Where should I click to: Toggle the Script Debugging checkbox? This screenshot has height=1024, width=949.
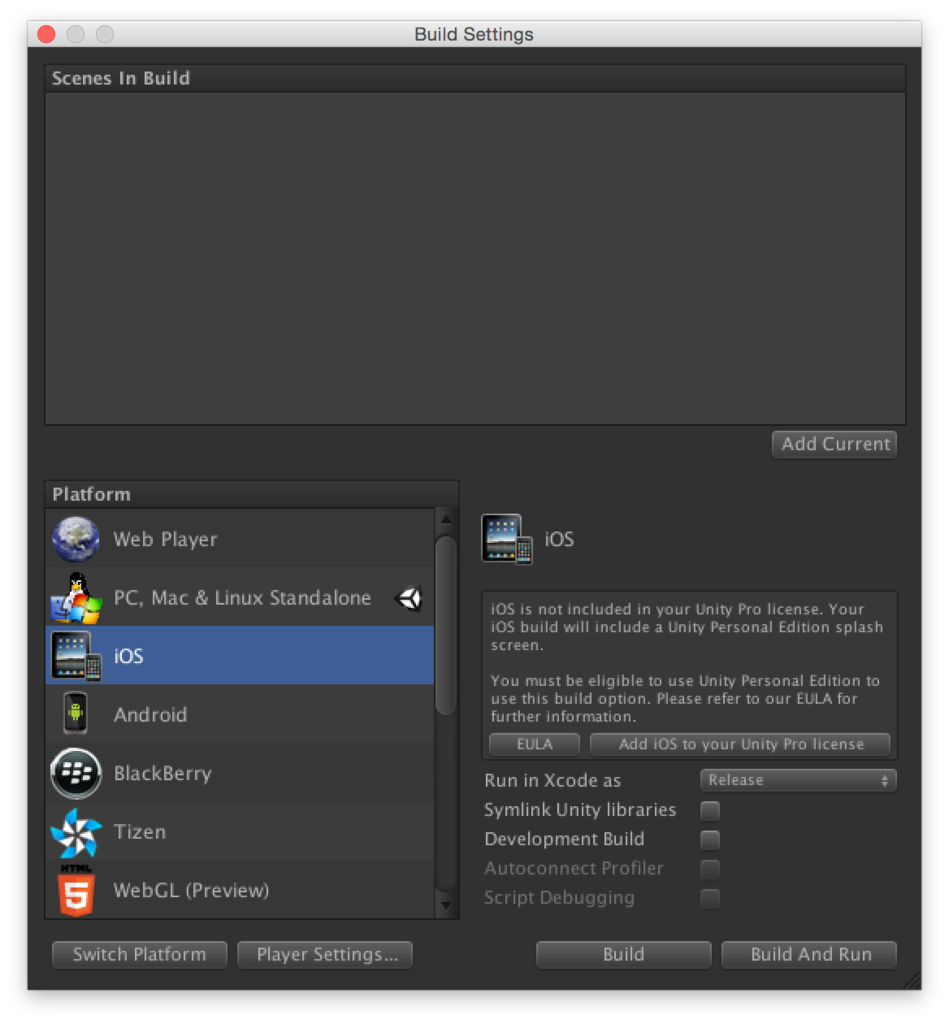tap(710, 899)
